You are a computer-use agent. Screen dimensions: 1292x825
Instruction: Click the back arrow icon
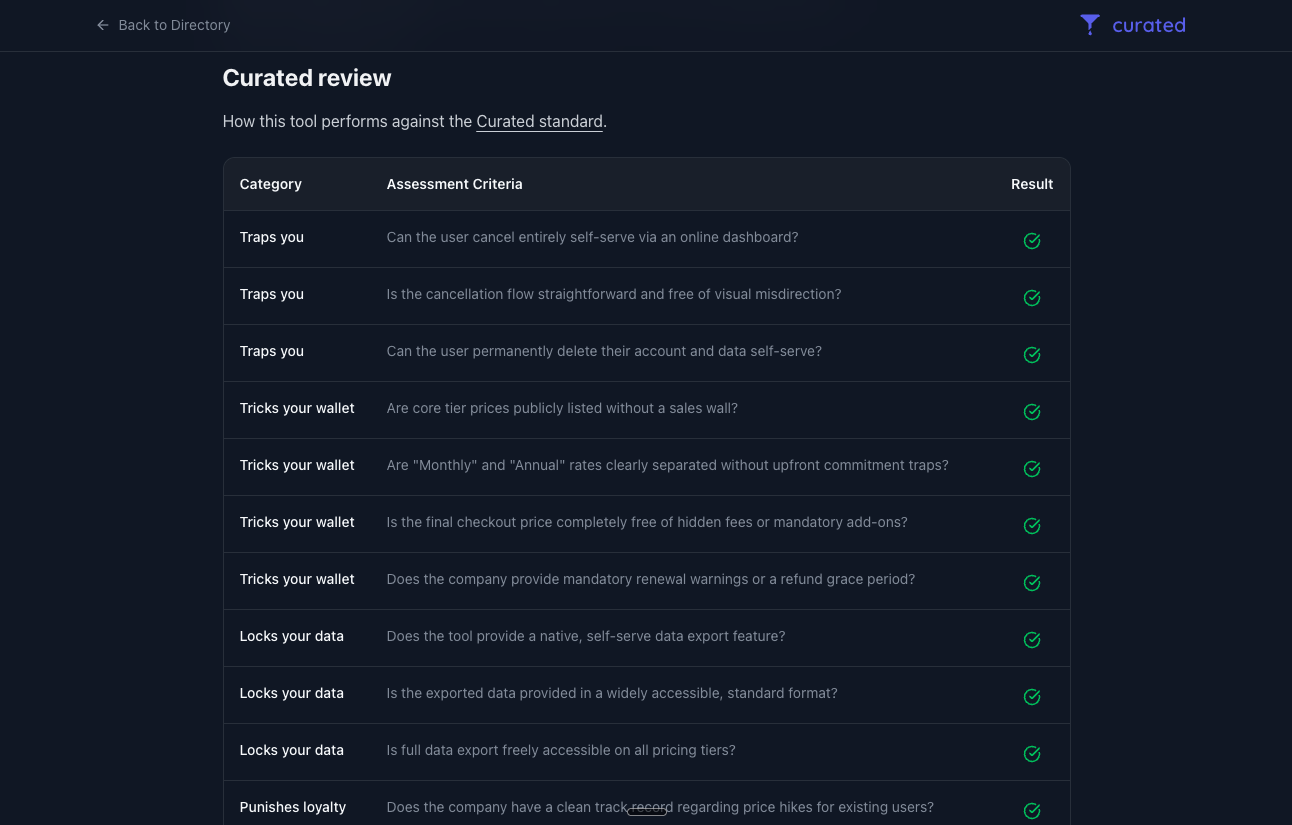point(102,25)
